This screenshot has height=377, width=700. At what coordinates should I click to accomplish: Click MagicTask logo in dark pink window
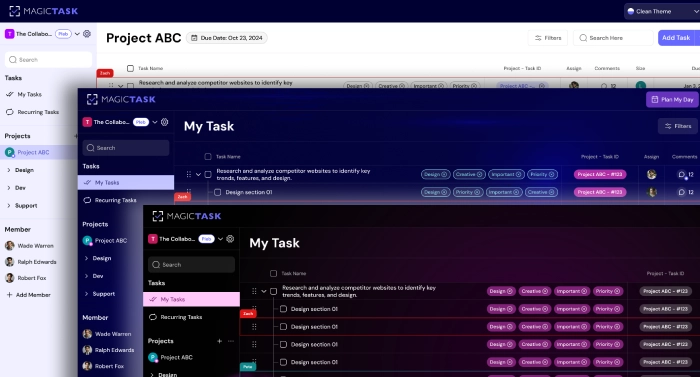[187, 216]
